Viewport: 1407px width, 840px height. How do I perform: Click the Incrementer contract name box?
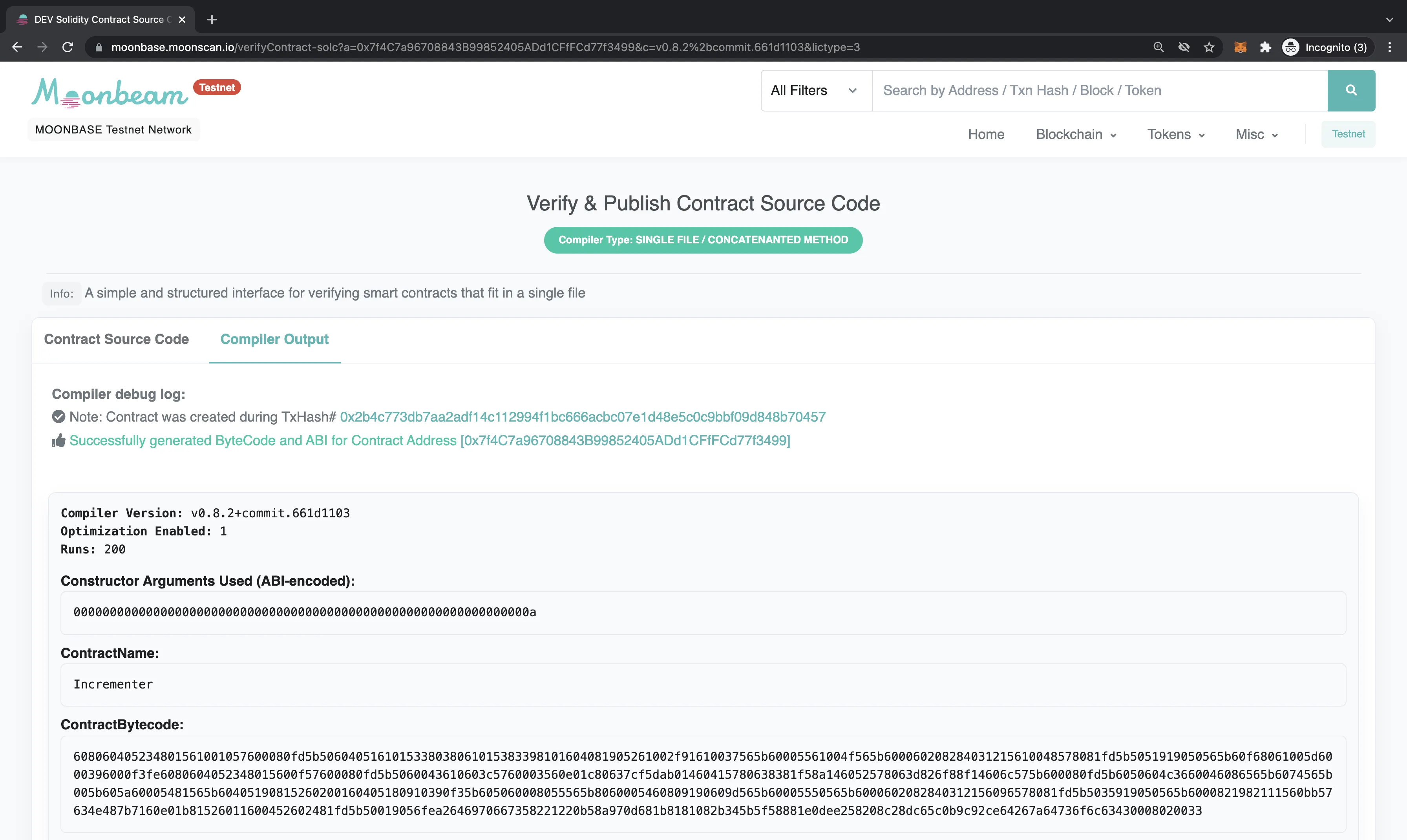703,684
